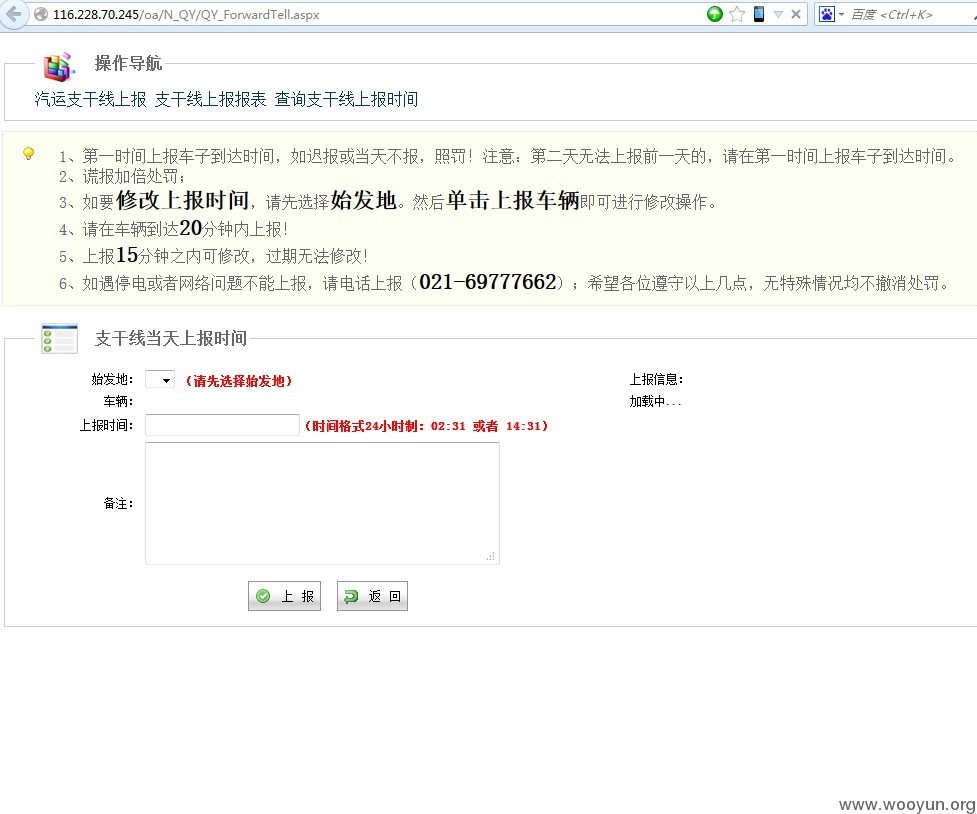Image resolution: width=977 pixels, height=814 pixels.
Task: Open the 支干线上报报表 link
Action: click(x=211, y=99)
